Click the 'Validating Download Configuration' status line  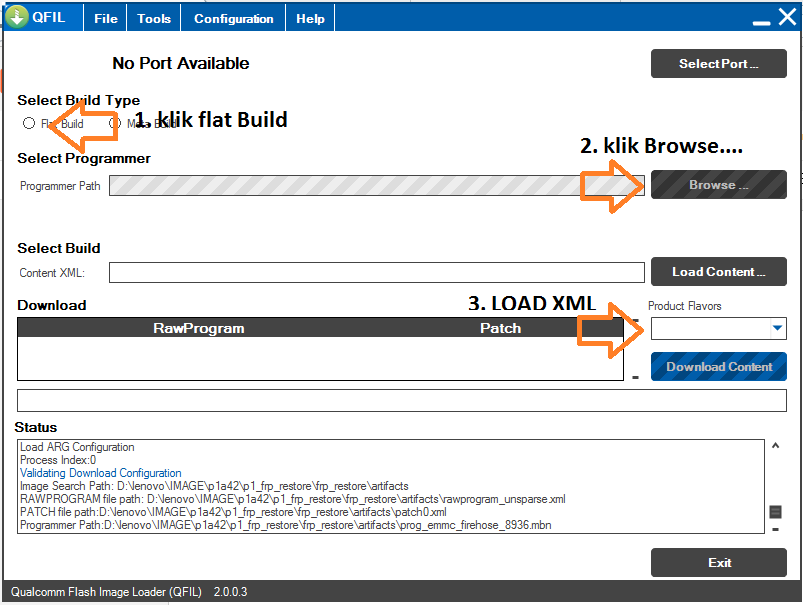point(100,473)
